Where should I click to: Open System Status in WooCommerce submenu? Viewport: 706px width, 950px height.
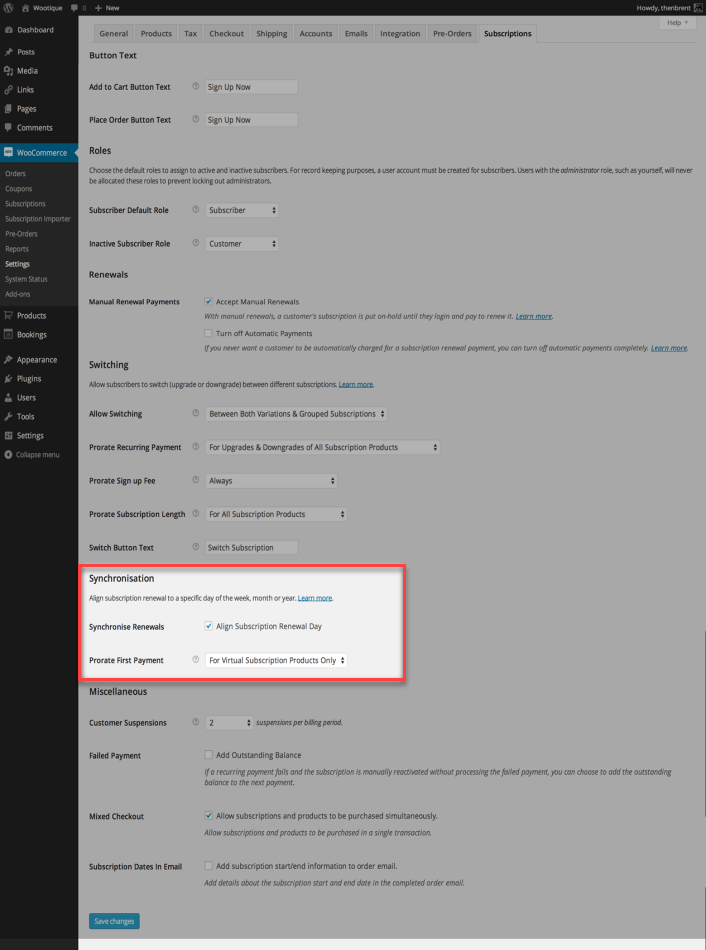tap(26, 279)
